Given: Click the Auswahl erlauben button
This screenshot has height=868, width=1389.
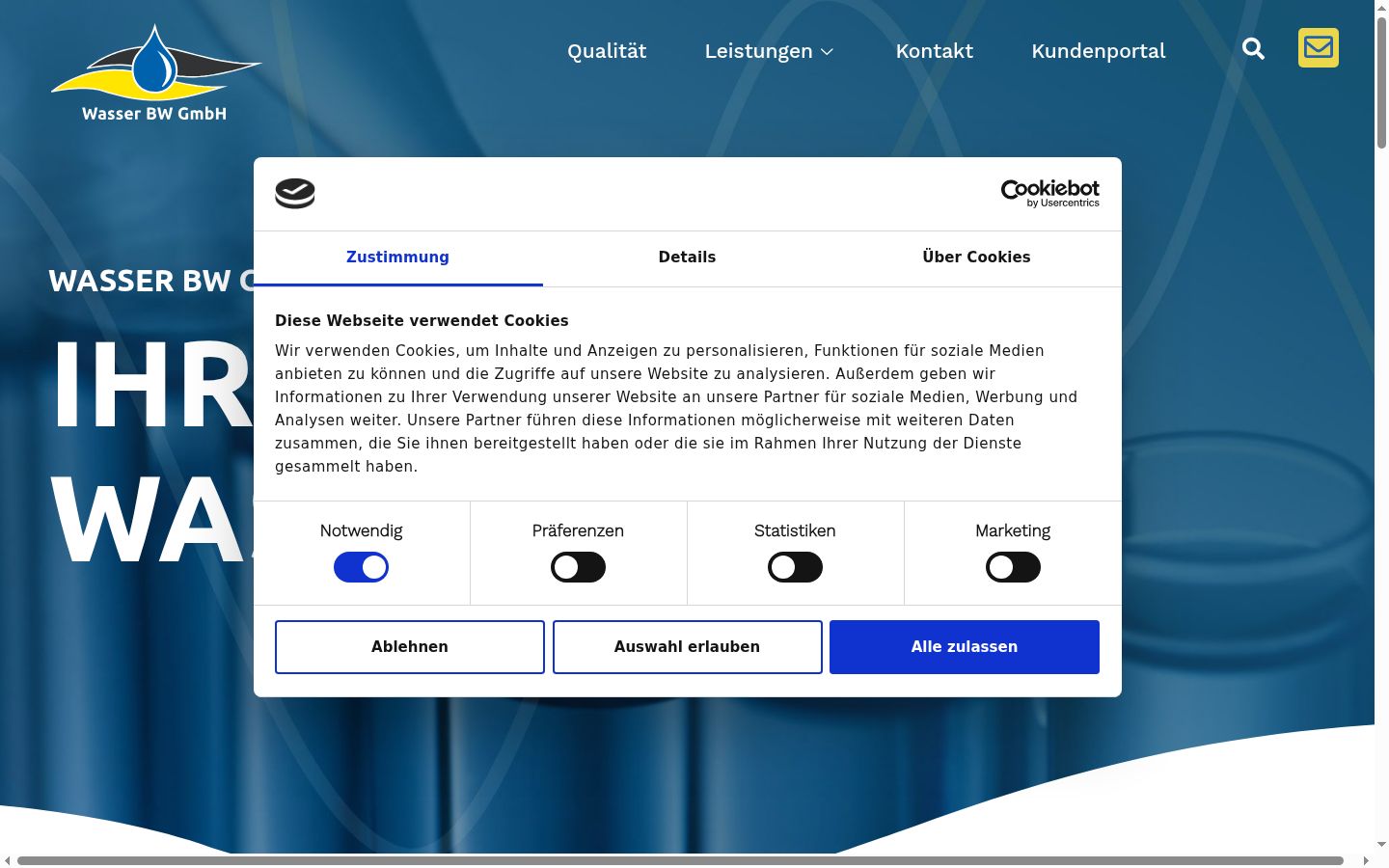Looking at the screenshot, I should click(x=687, y=647).
